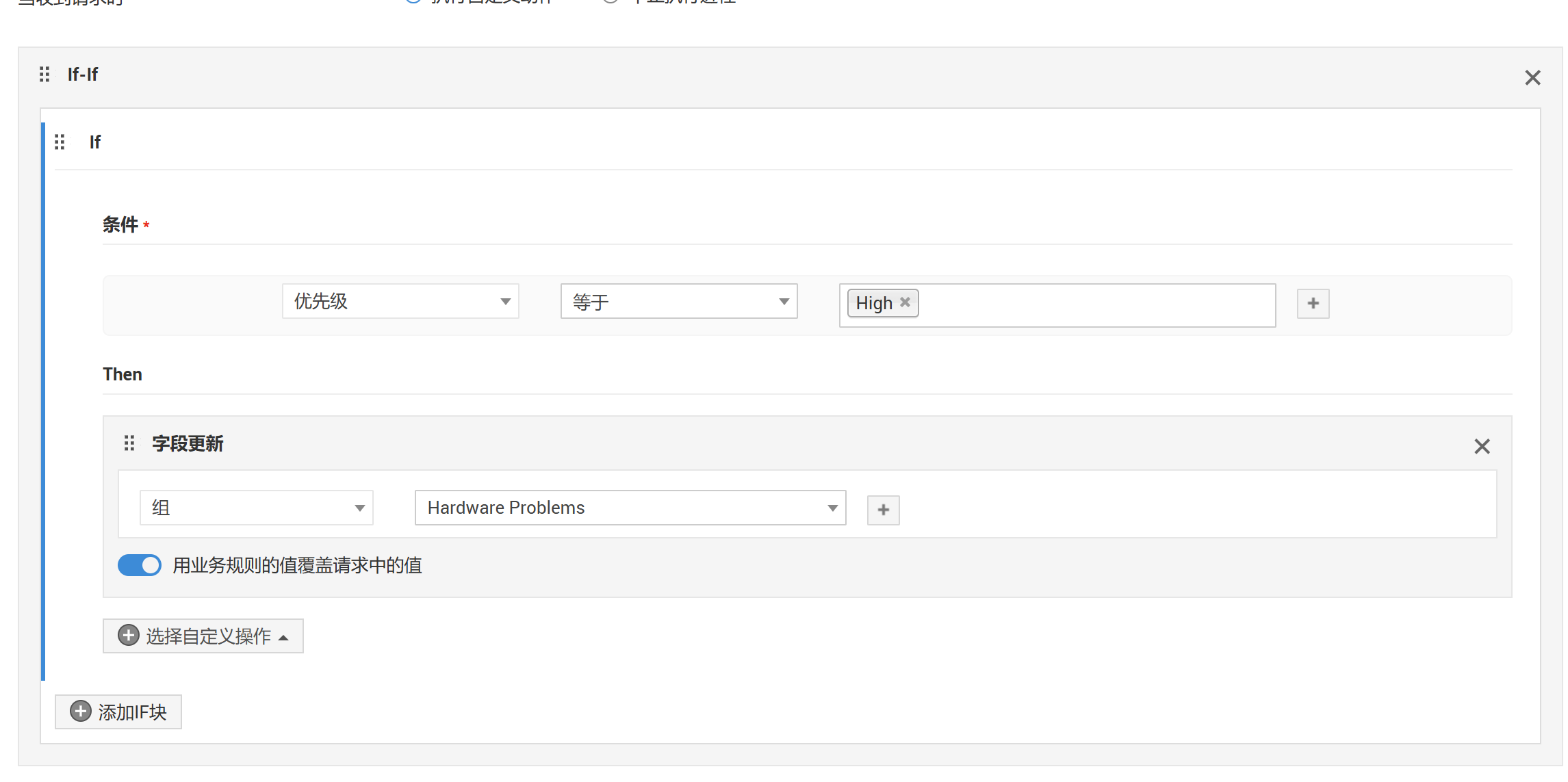1568x782 pixels.
Task: Click the If-If block drag handle
Action: click(x=44, y=74)
